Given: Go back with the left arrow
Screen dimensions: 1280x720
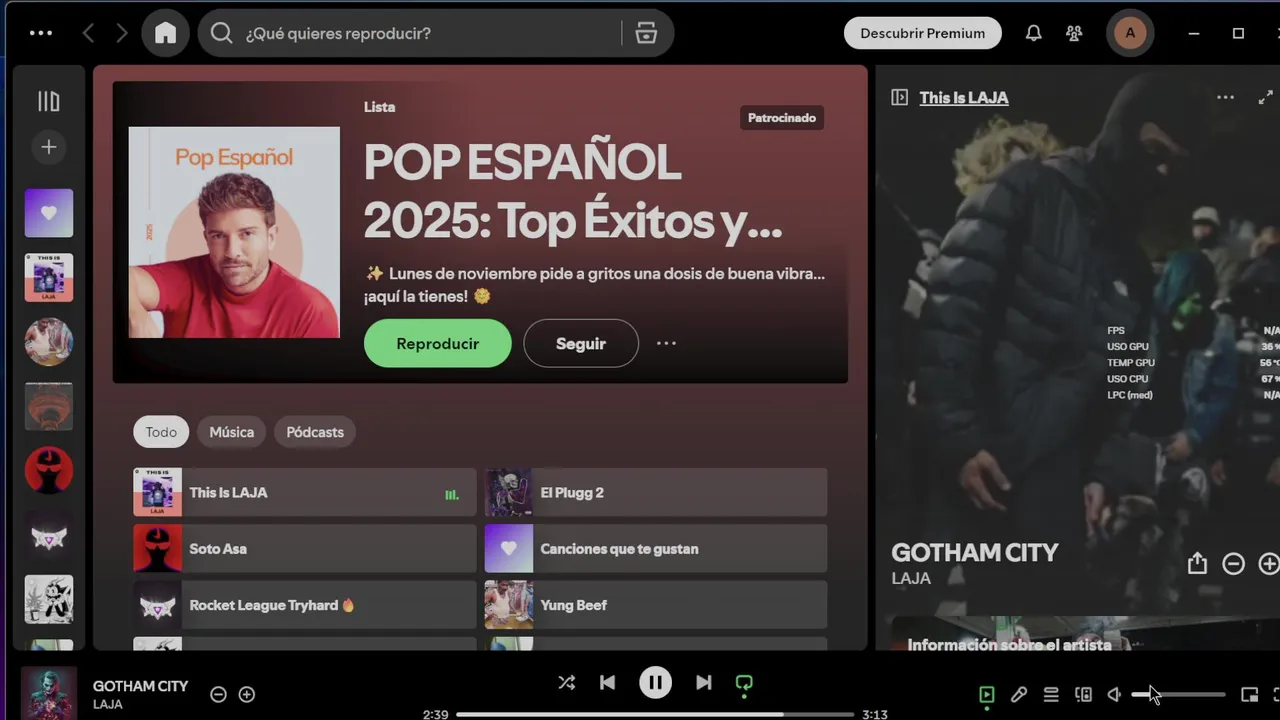Looking at the screenshot, I should point(88,33).
